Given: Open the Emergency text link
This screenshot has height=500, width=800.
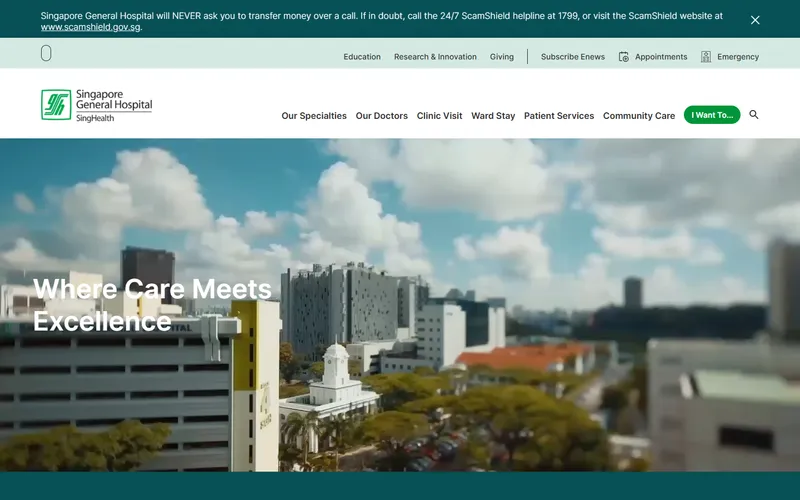Looking at the screenshot, I should pyautogui.click(x=738, y=57).
